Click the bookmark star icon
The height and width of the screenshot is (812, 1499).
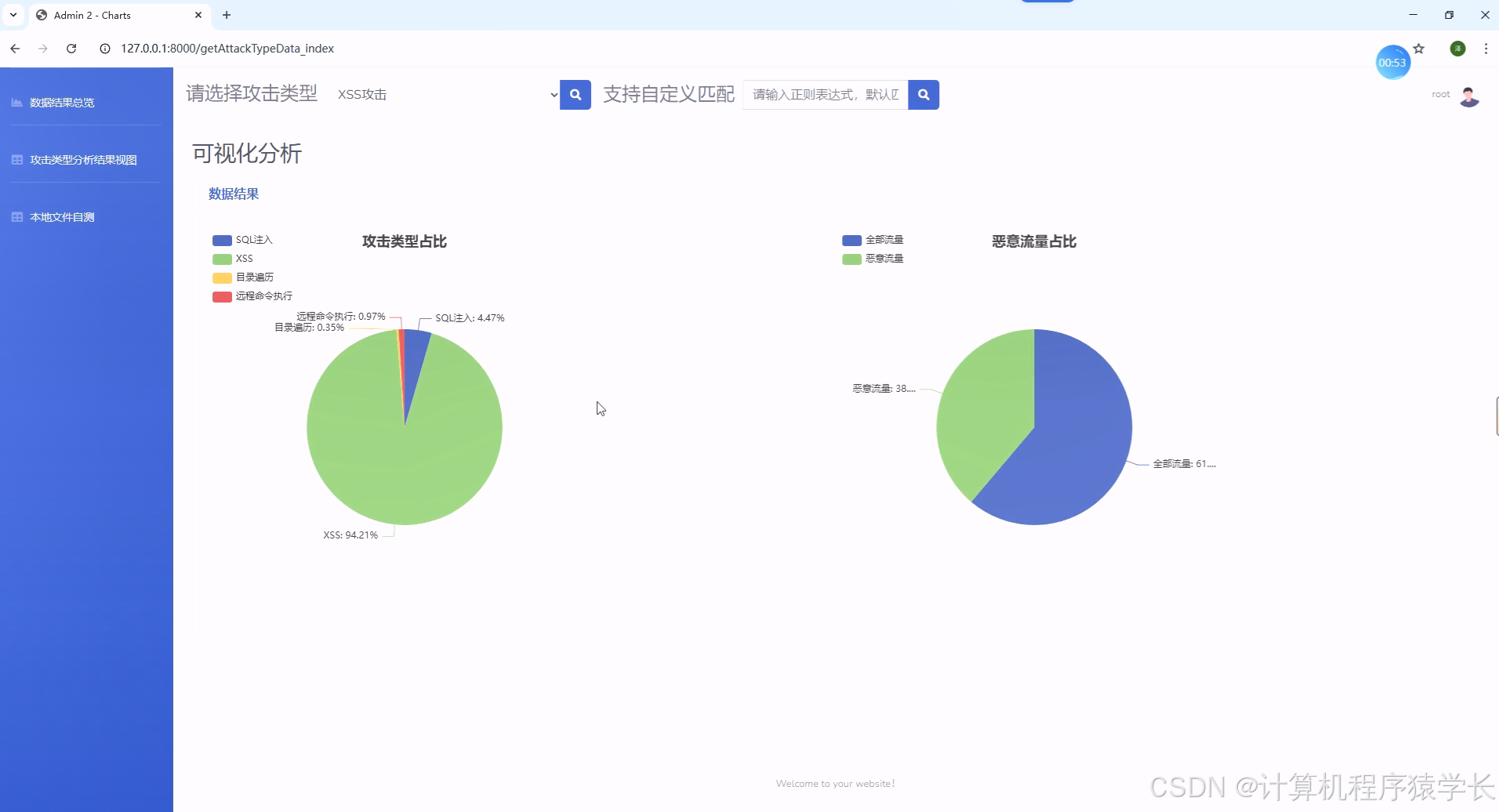(1419, 48)
